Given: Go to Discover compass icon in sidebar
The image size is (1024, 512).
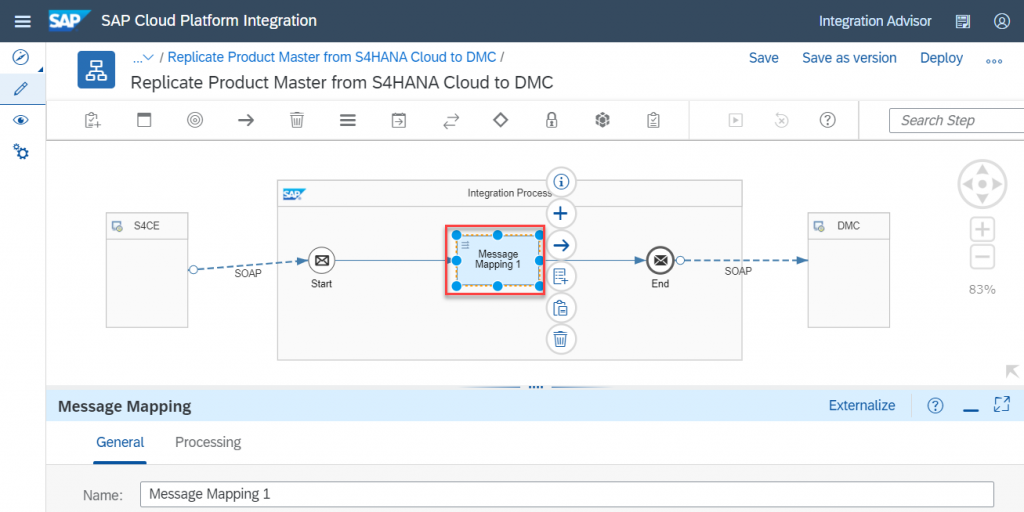Looking at the screenshot, I should (21, 57).
